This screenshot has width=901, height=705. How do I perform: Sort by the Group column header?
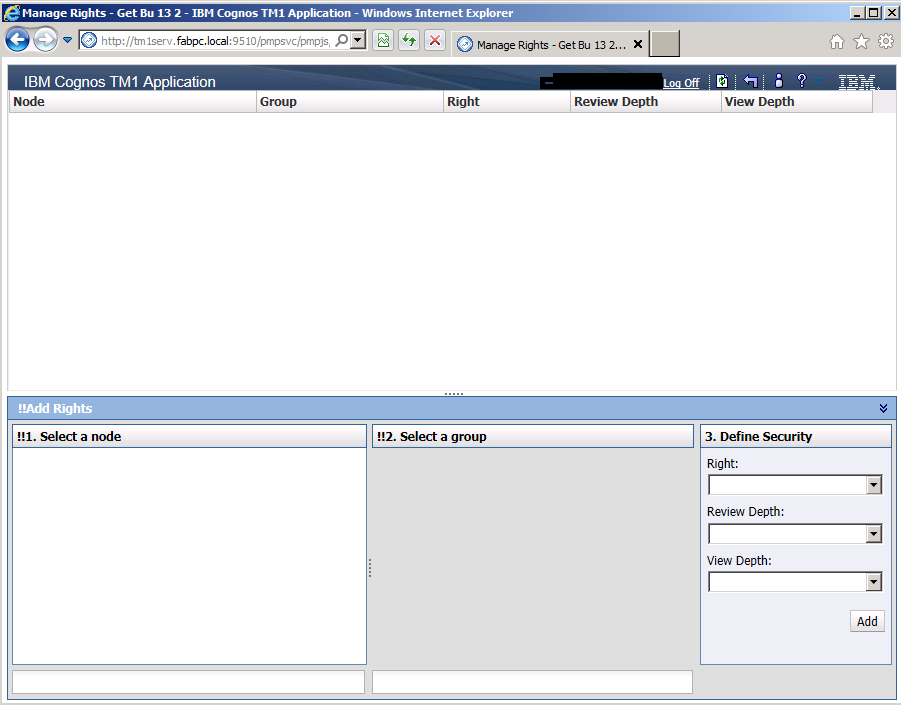point(349,102)
